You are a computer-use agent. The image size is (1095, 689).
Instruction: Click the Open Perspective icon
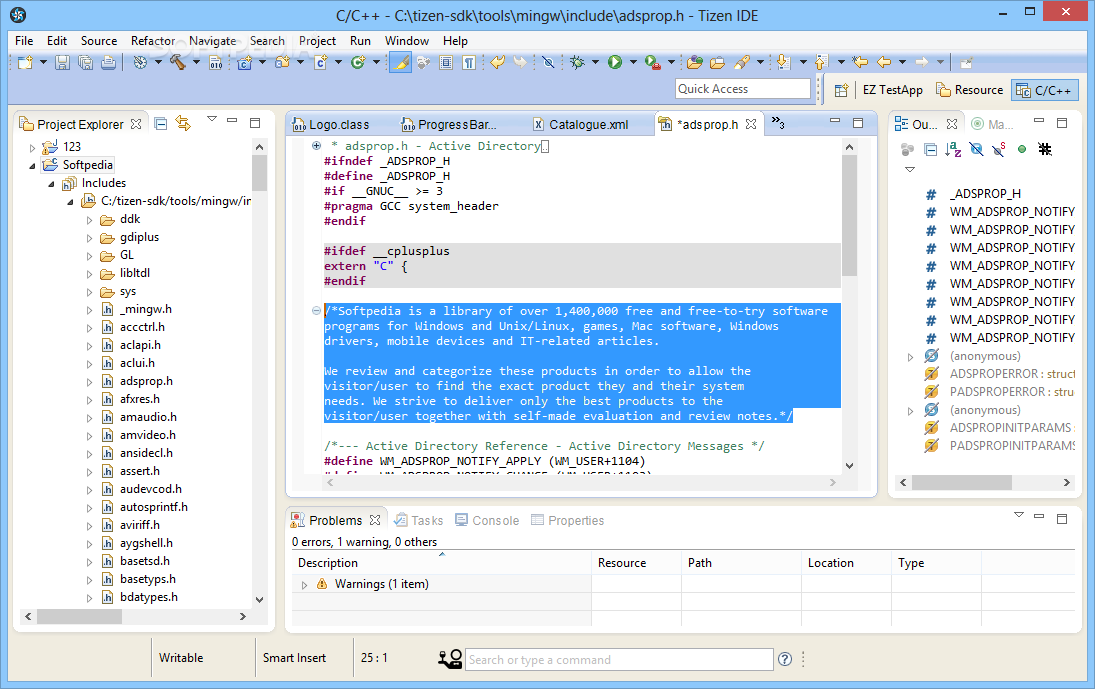pos(842,90)
